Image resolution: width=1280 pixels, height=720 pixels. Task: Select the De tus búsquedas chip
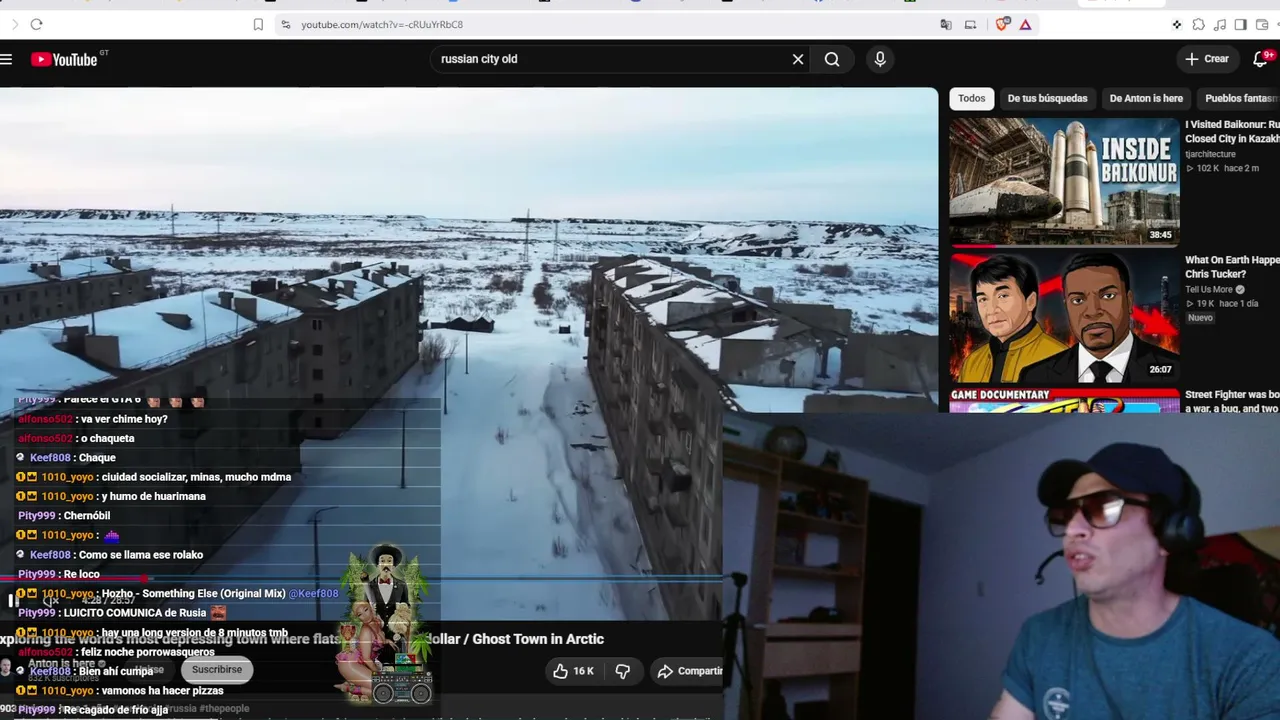(1047, 98)
